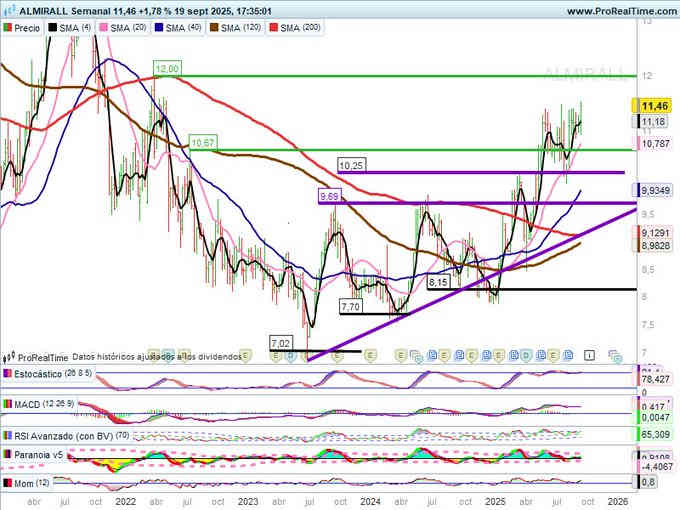Click the 10,25 price level label

[x=351, y=166]
